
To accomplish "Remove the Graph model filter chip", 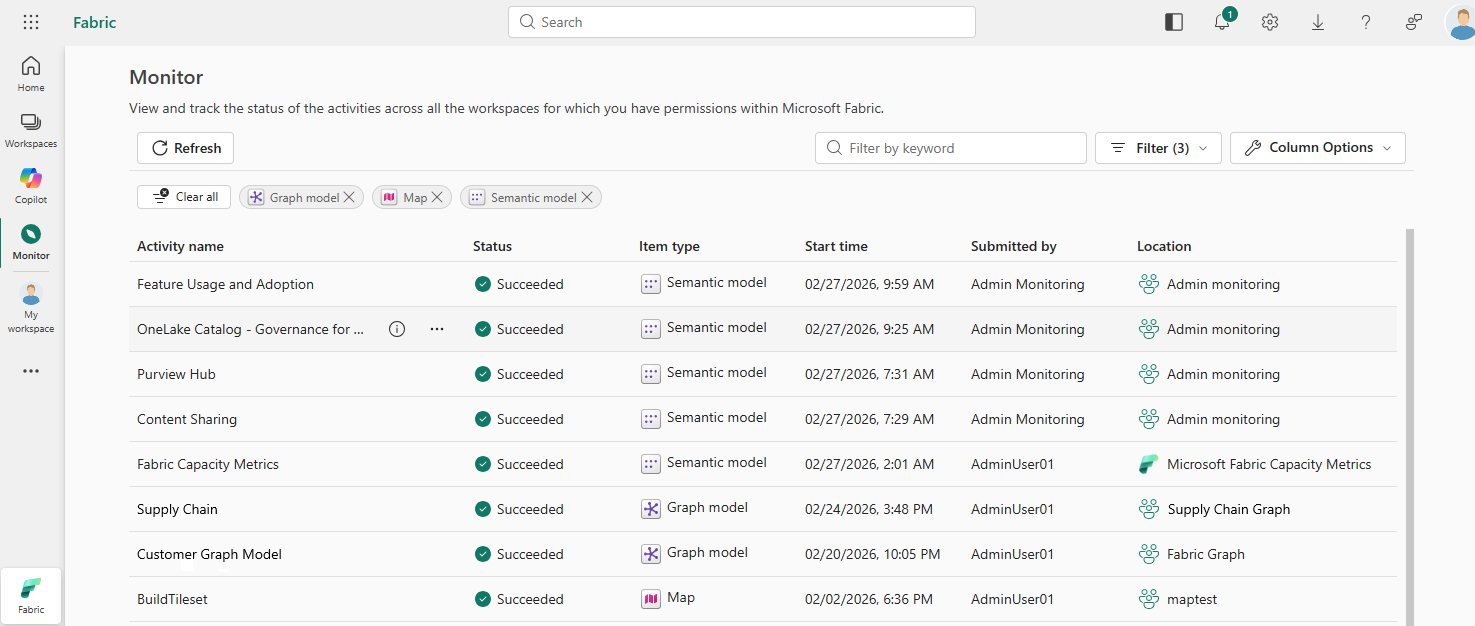I will [x=349, y=197].
